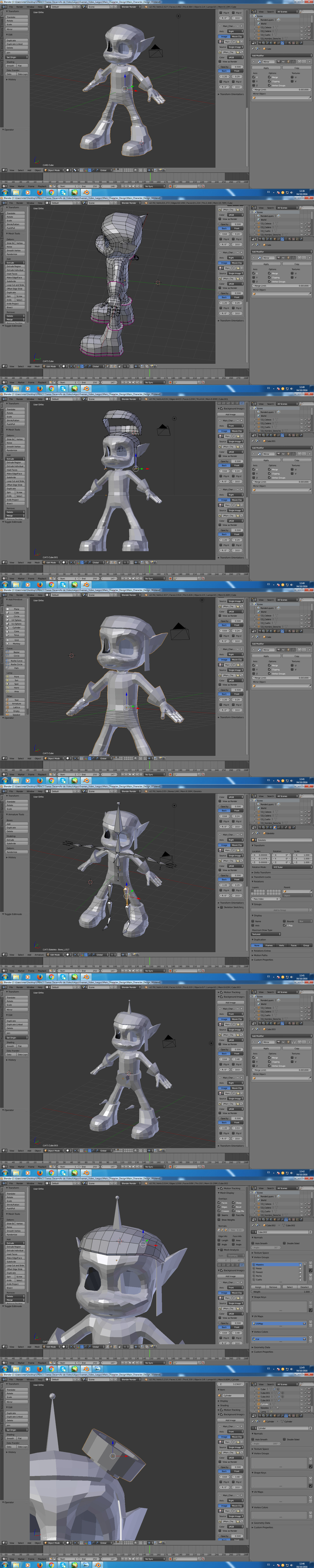Add a Text object from the Create panel
This screenshot has height=1568, width=314.
tap(15, 700)
